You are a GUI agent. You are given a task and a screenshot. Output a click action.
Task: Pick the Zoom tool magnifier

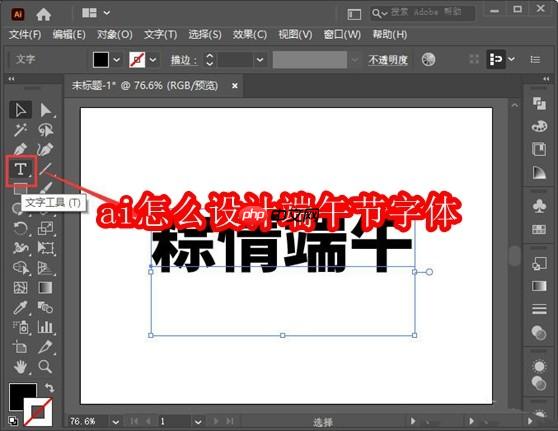click(46, 367)
